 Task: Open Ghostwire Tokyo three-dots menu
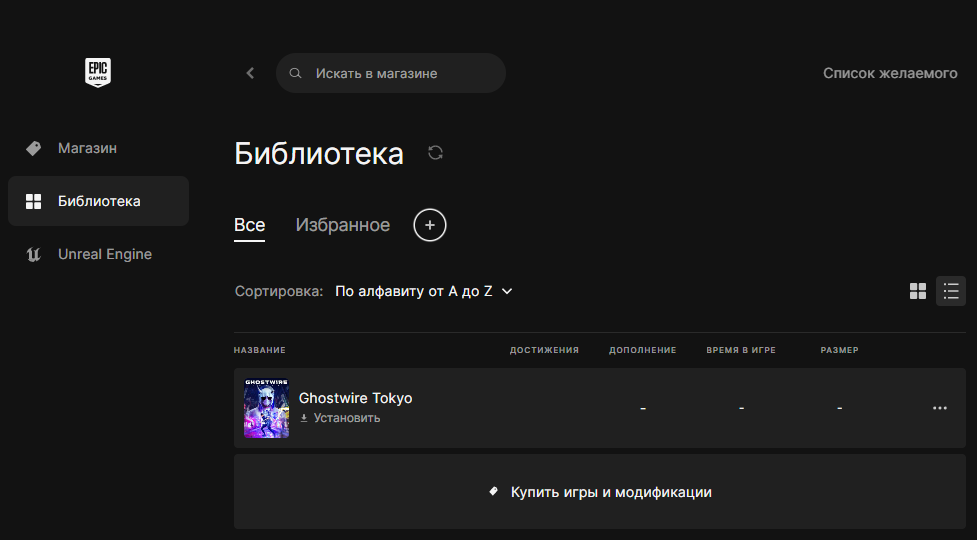tap(940, 408)
